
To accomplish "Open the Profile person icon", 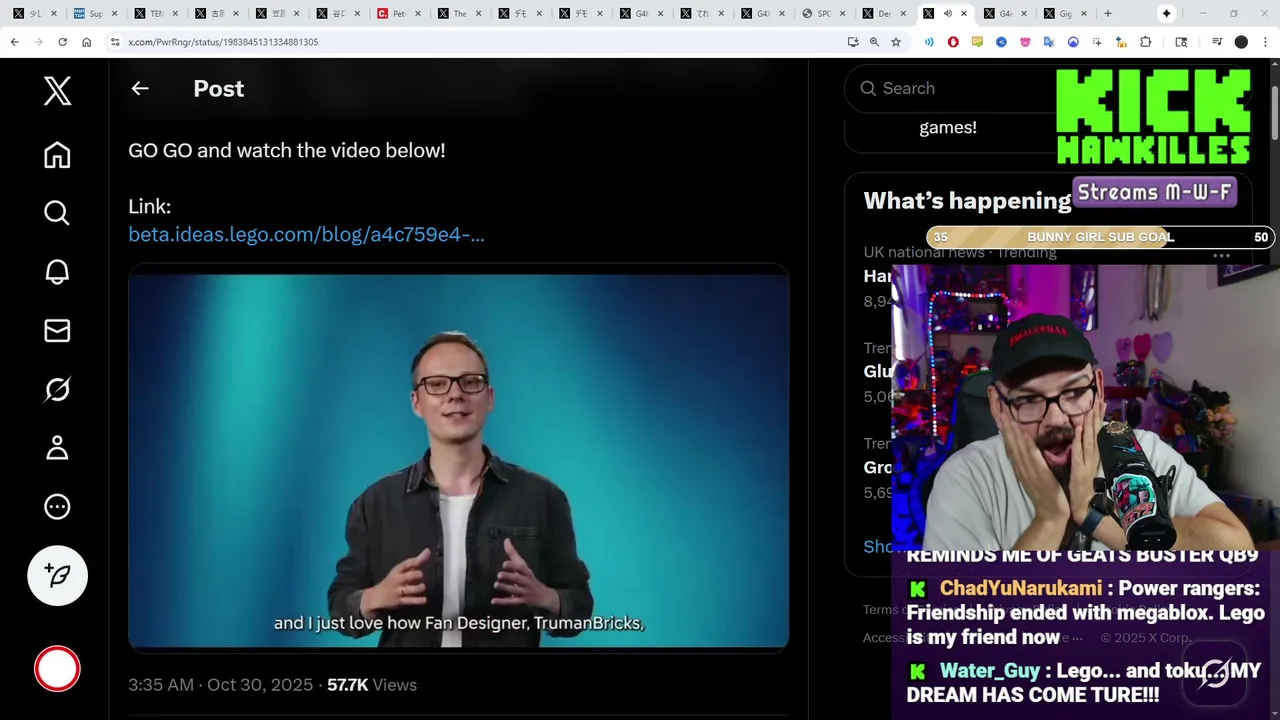I will pyautogui.click(x=57, y=448).
